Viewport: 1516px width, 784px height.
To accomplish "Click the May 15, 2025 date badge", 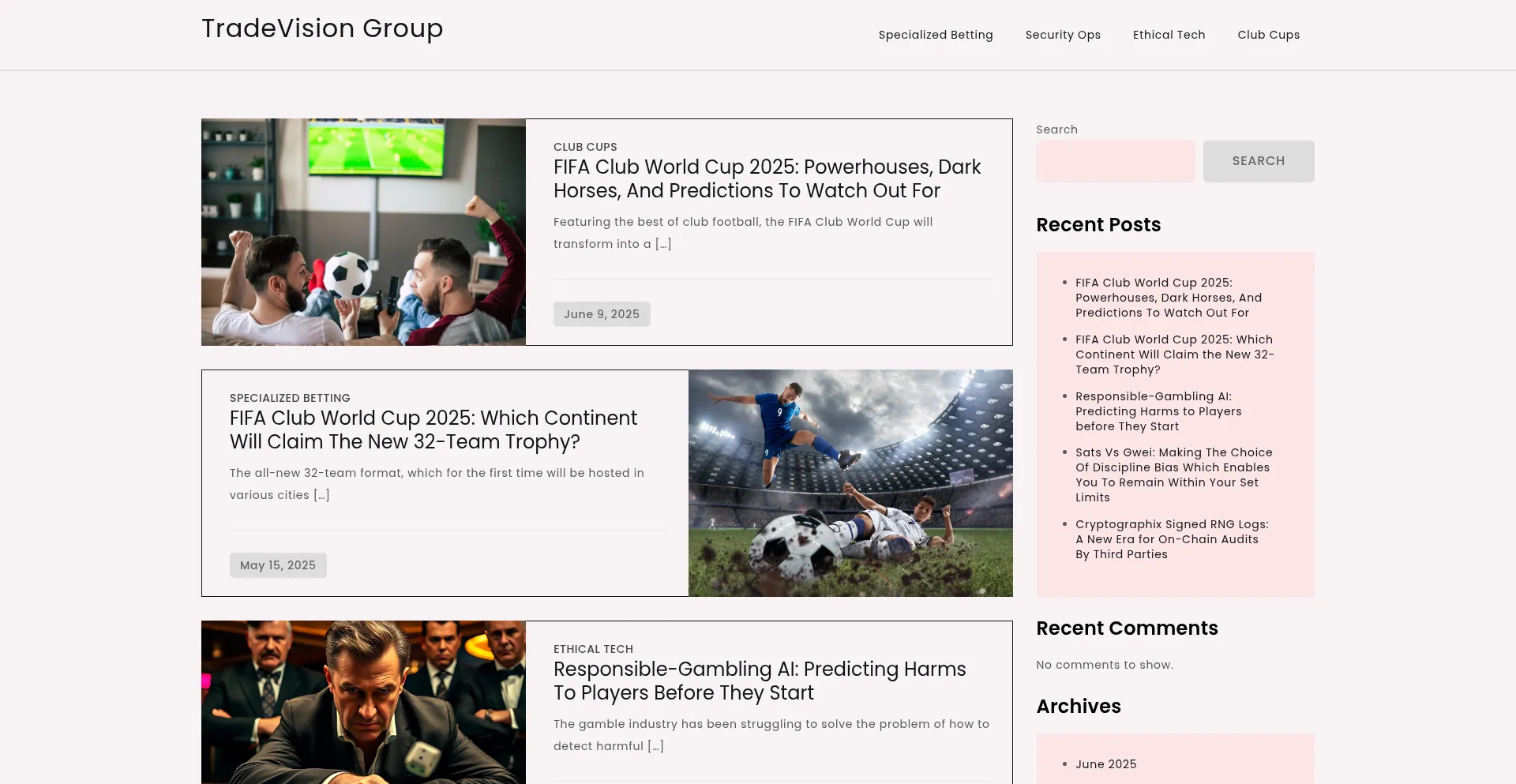I will point(277,565).
